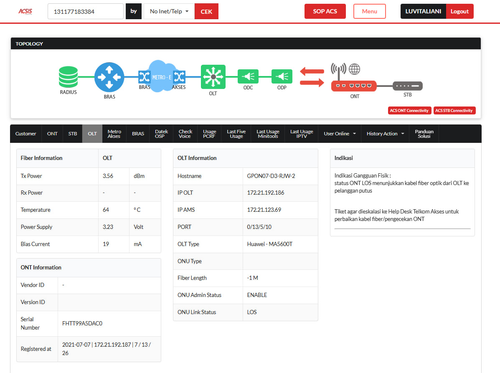Click the wireless antenna icon above ONT
Screen dimensions: 500x373
338,70
